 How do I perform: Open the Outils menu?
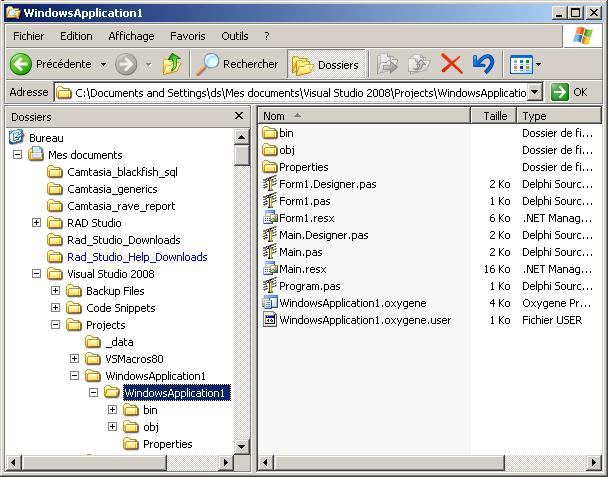coord(235,36)
